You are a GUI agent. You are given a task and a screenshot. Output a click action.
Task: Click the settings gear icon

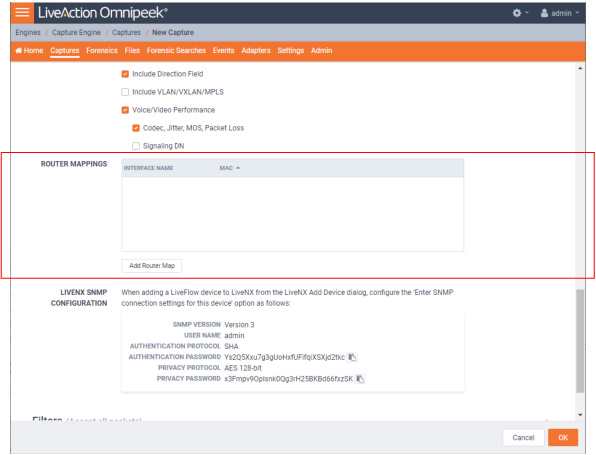517,13
